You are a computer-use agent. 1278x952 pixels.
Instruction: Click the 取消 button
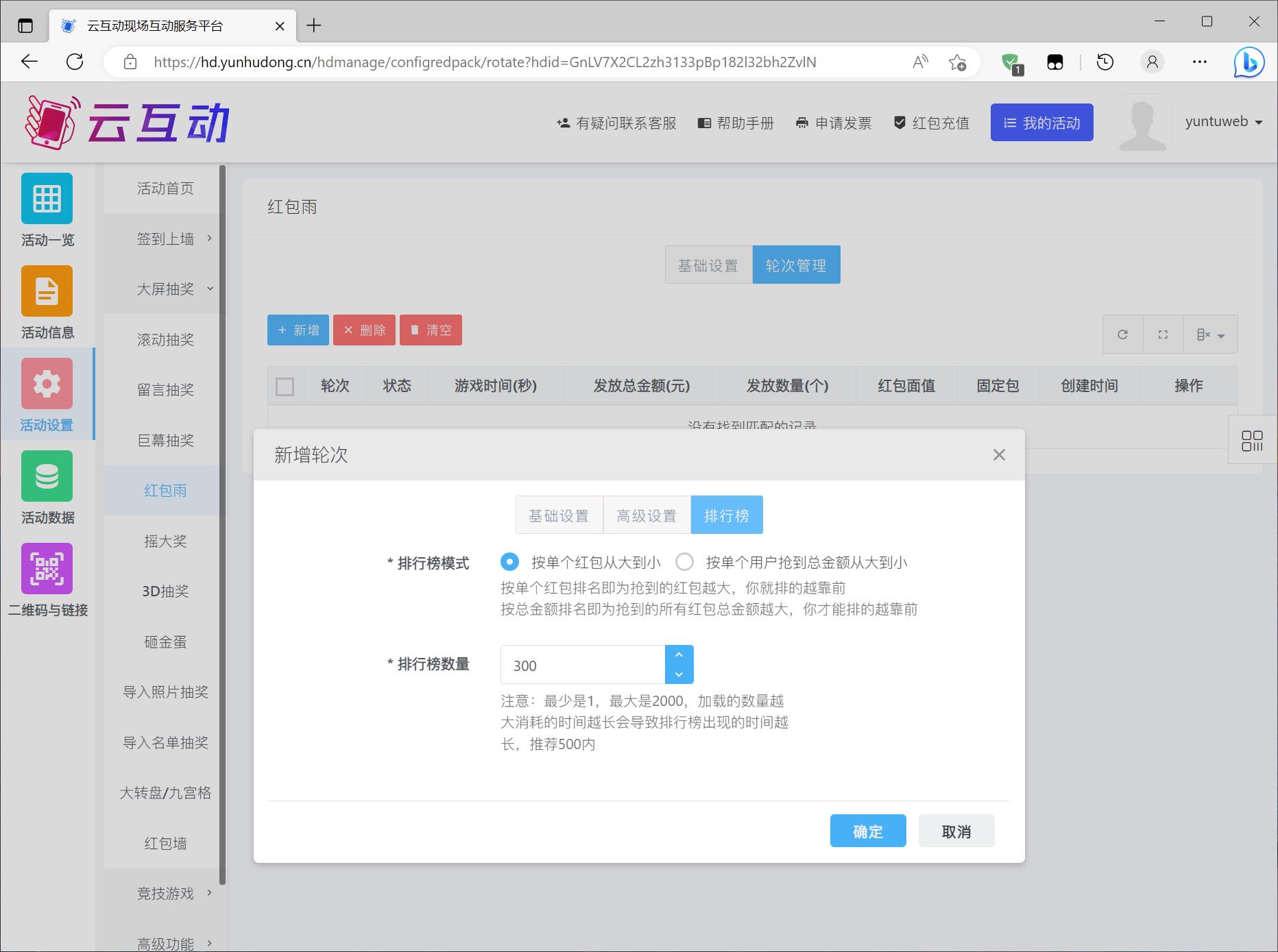coord(956,831)
